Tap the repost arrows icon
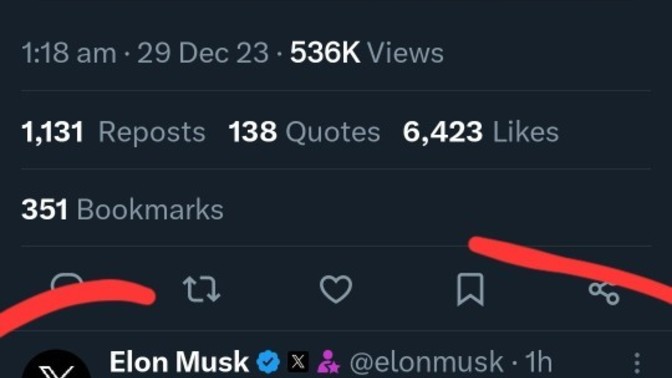The image size is (672, 378). point(201,289)
